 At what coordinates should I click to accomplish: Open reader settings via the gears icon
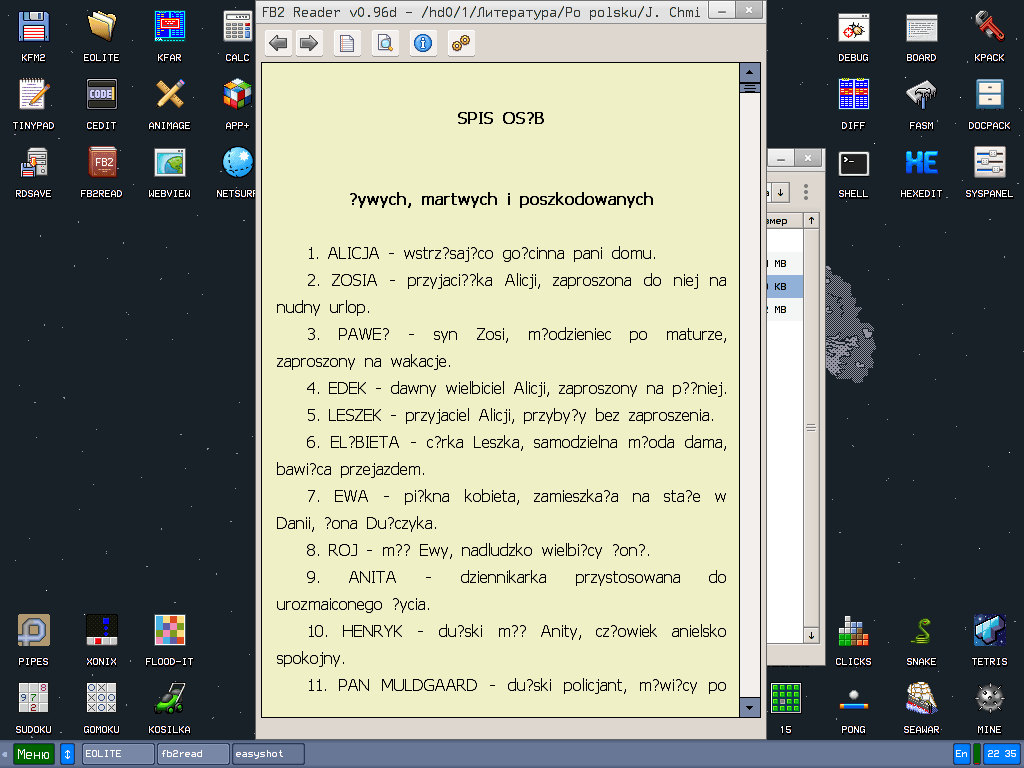tap(461, 43)
